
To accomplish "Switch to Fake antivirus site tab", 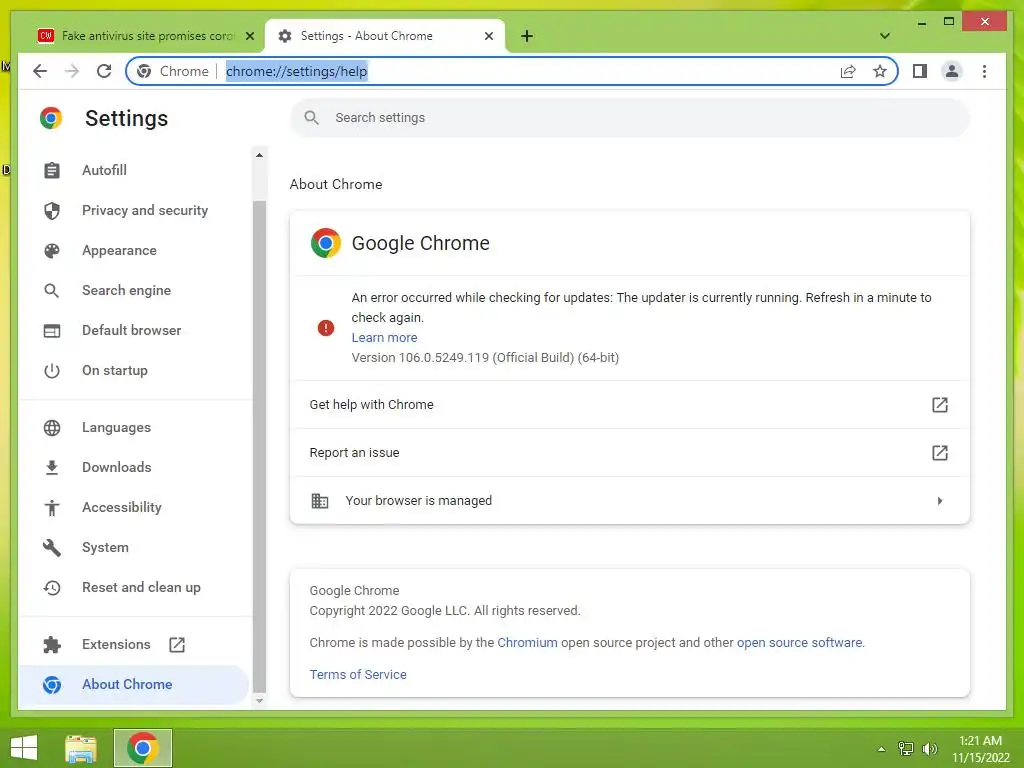I will 146,36.
